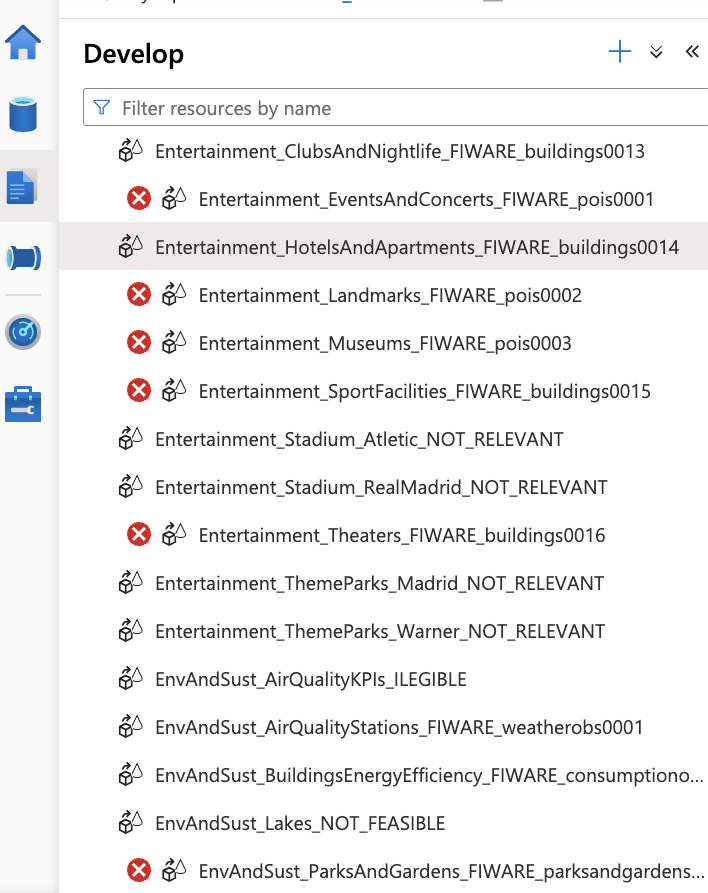The image size is (708, 893).
Task: Open the Monitor hub gauge icon
Action: click(x=23, y=332)
